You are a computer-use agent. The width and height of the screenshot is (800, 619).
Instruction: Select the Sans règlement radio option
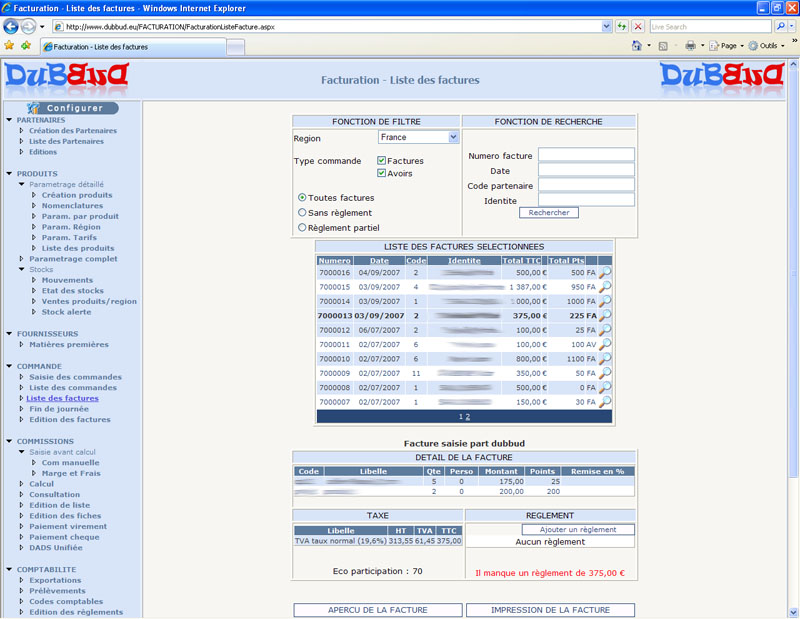click(303, 212)
